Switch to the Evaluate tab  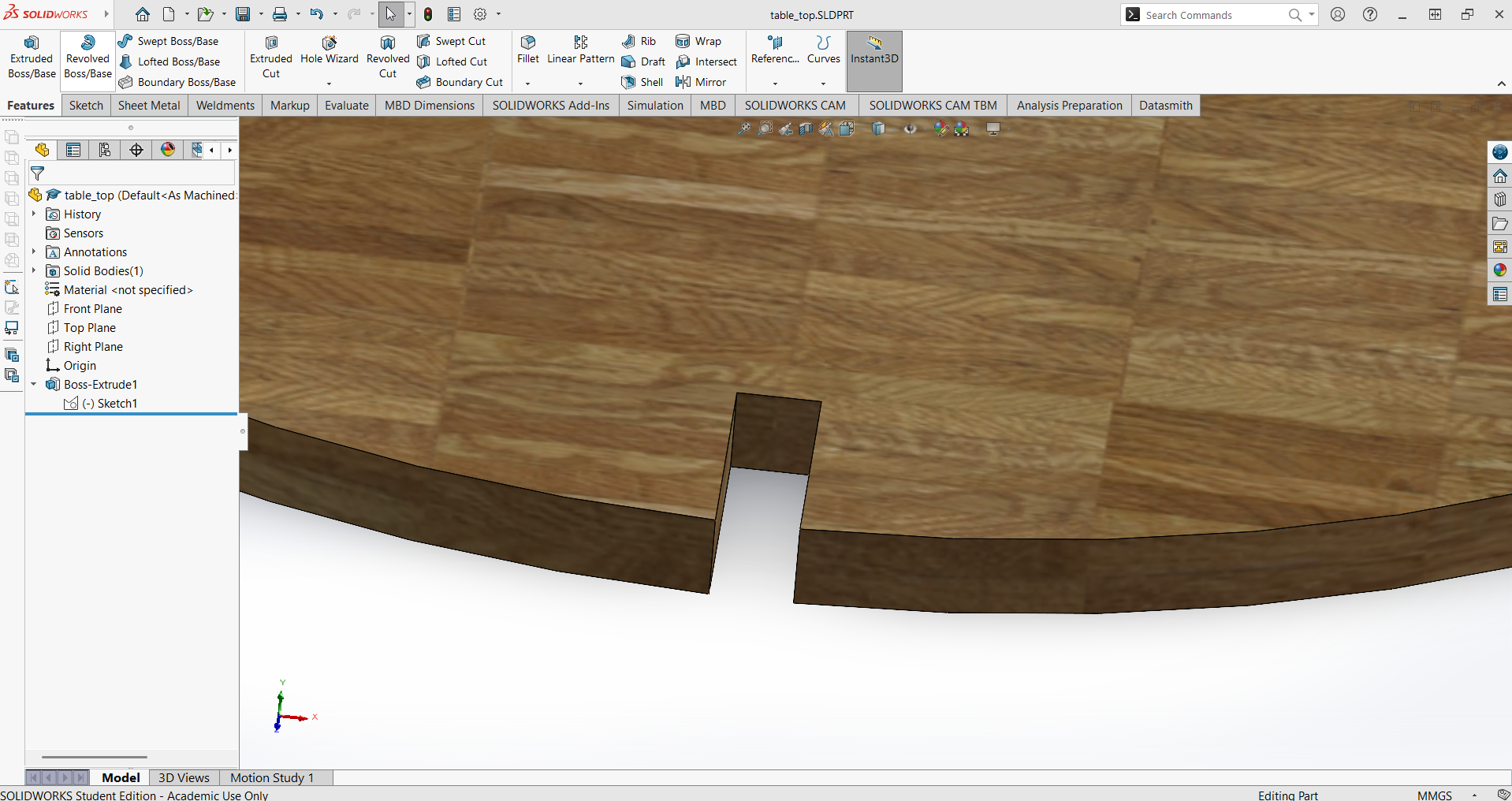(x=347, y=106)
